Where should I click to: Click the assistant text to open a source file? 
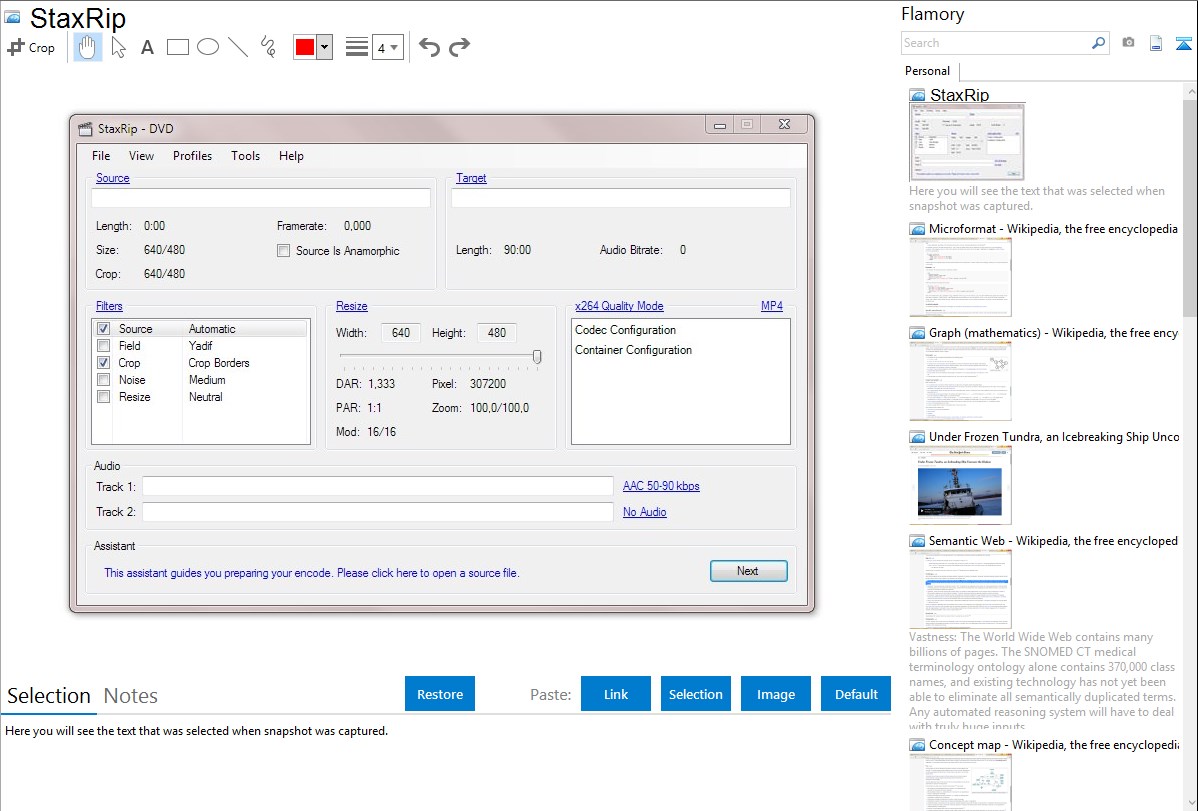[312, 573]
